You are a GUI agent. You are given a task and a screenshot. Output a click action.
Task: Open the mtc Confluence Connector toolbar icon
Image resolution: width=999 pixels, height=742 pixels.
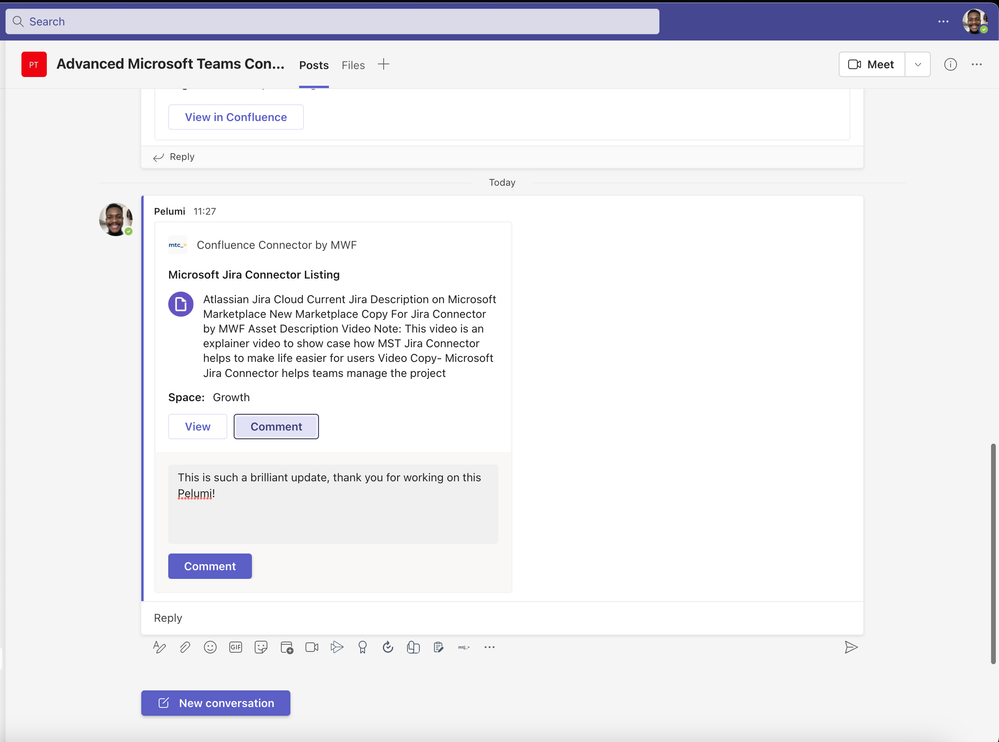point(464,647)
